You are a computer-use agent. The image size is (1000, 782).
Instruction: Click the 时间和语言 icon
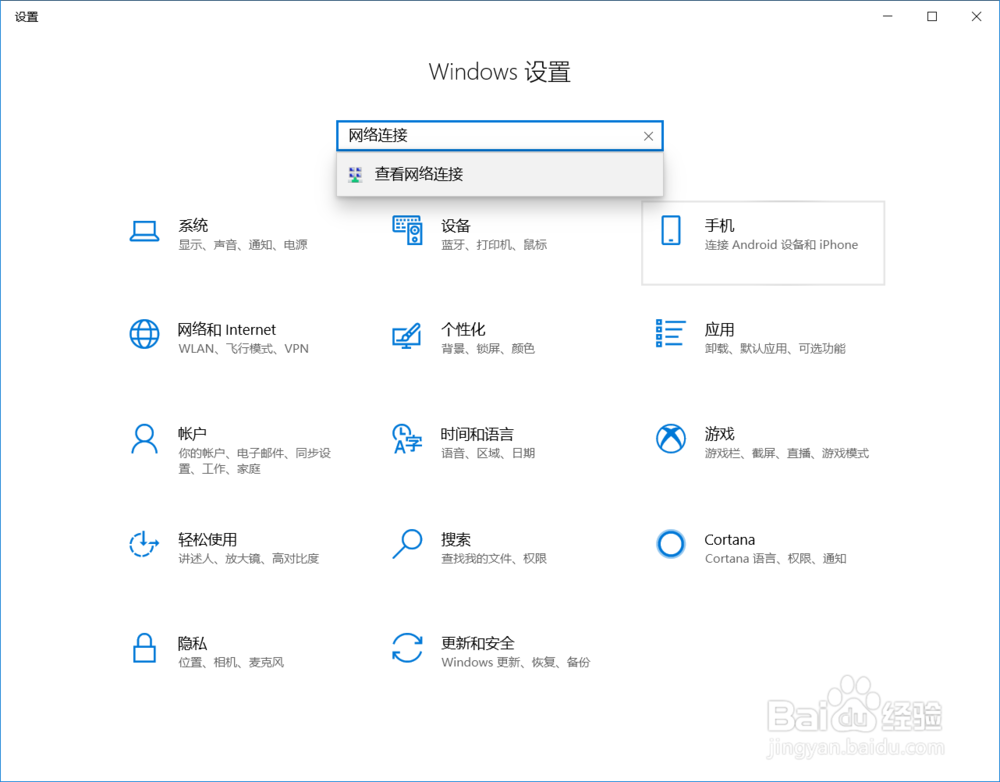coord(407,439)
